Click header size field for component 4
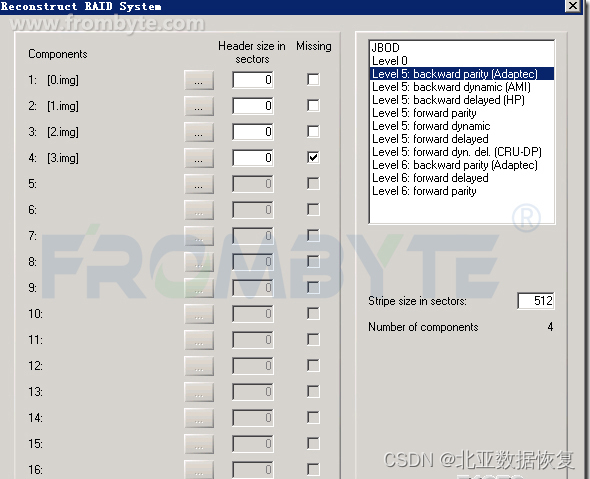The width and height of the screenshot is (590, 479). point(253,158)
